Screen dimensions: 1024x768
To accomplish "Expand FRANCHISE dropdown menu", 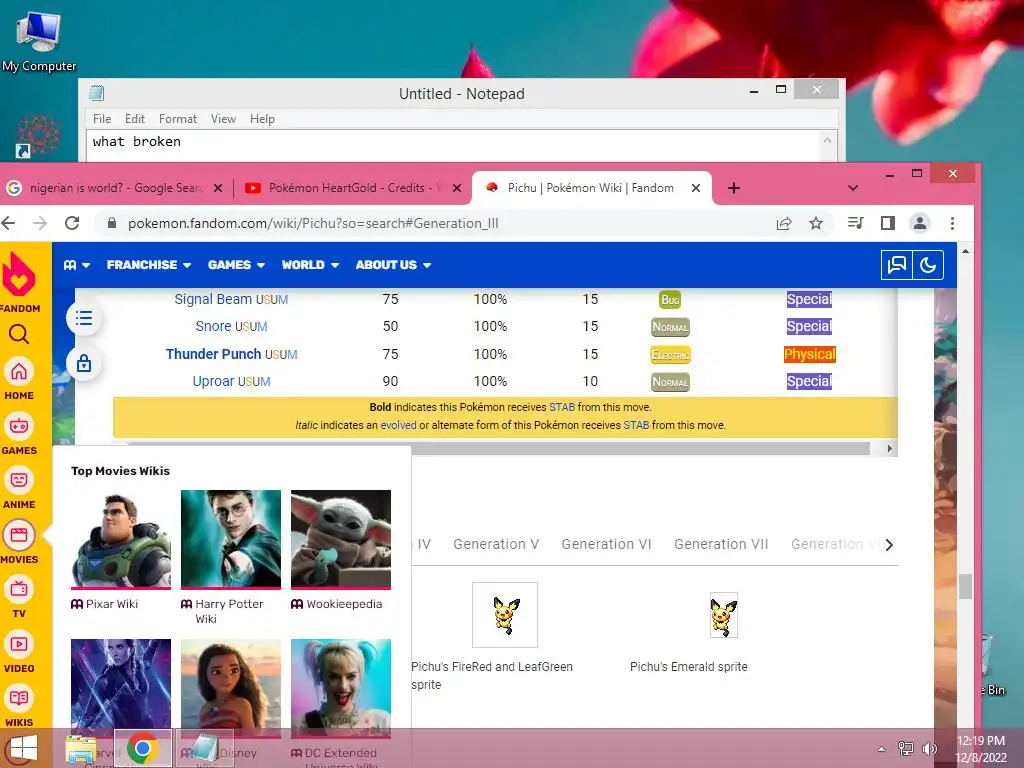I will pos(149,265).
